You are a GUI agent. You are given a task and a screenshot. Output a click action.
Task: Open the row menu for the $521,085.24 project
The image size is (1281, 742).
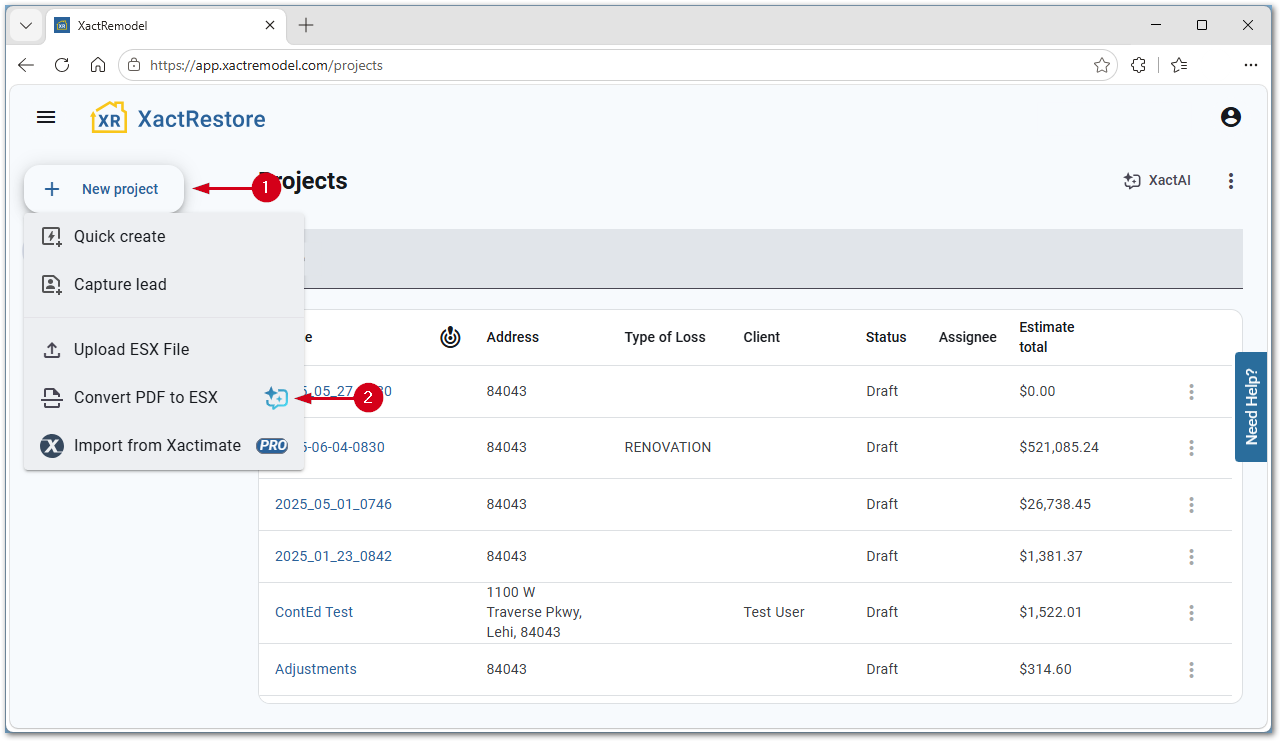[1191, 448]
